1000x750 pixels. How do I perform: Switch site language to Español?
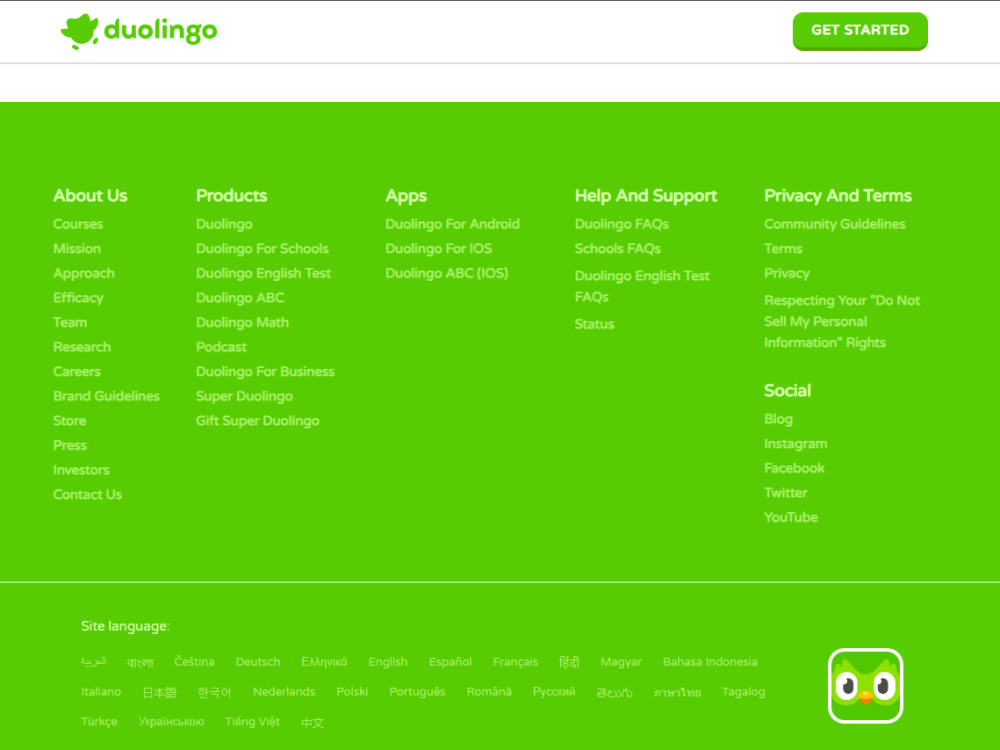point(450,662)
